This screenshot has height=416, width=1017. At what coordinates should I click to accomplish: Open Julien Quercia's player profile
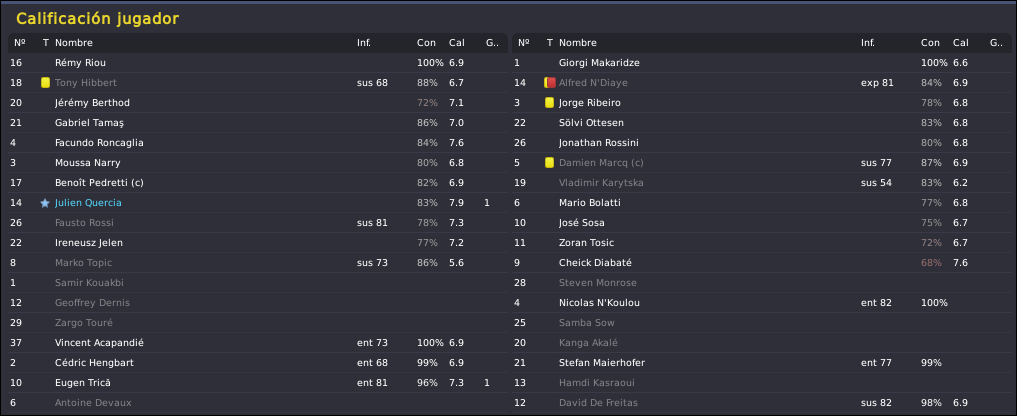pyautogui.click(x=88, y=203)
